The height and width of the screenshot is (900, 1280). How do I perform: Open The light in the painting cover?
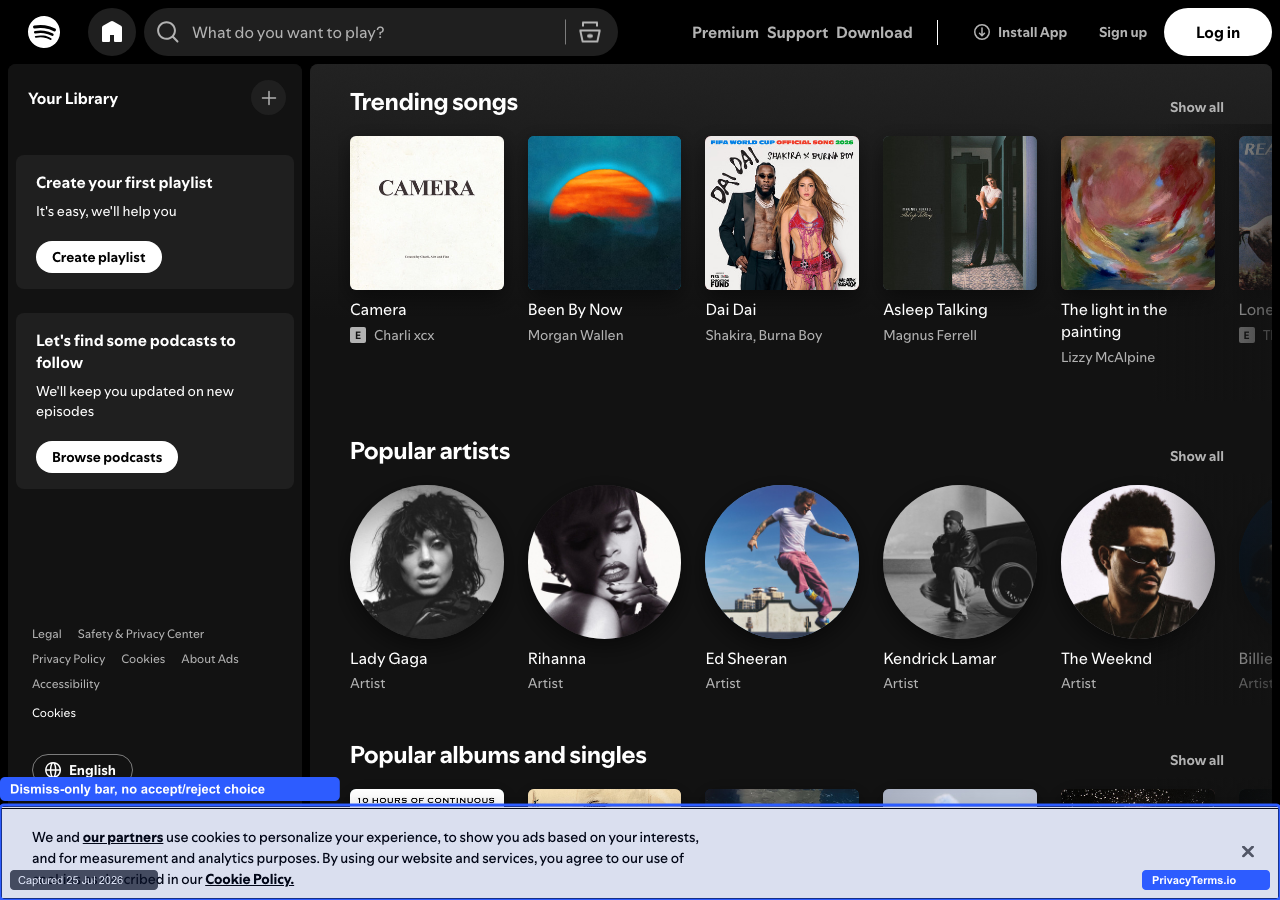click(1138, 213)
